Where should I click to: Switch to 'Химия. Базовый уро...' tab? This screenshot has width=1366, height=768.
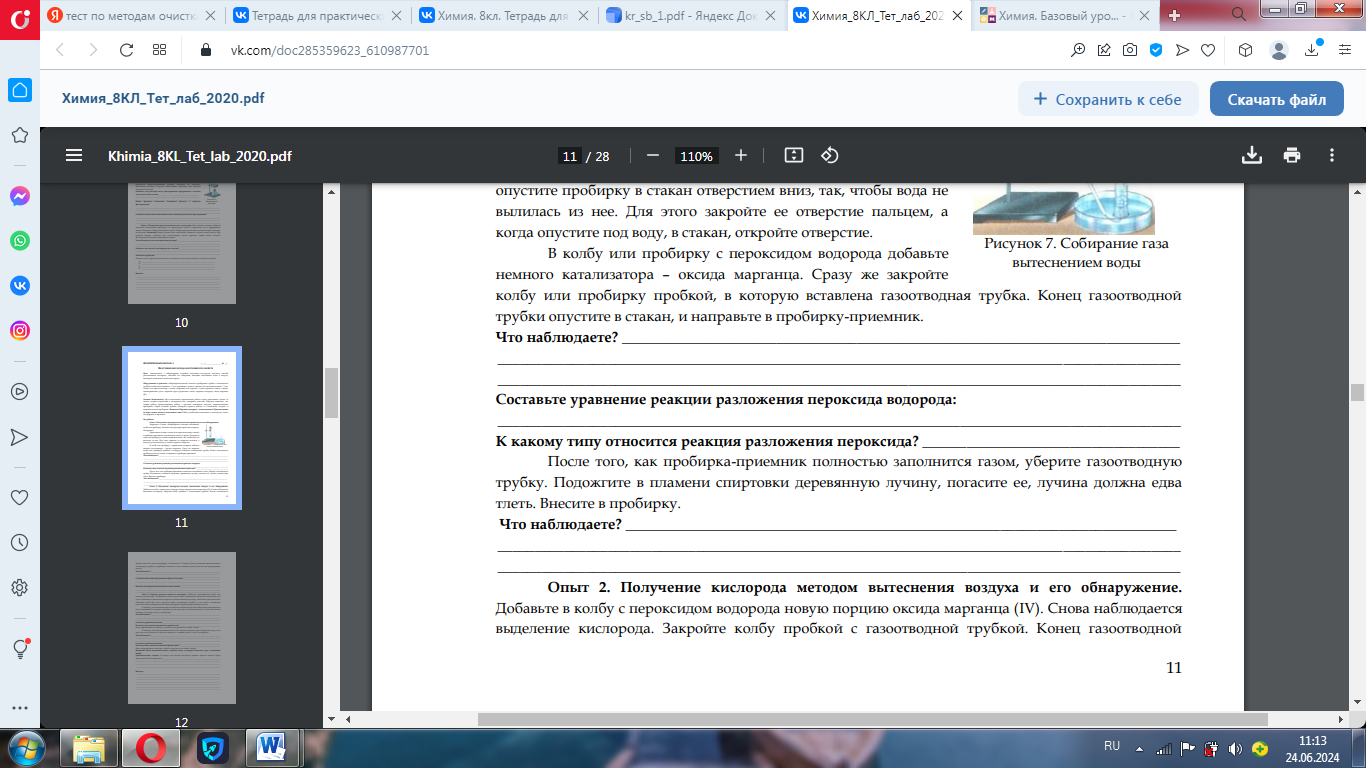[x=1064, y=15]
